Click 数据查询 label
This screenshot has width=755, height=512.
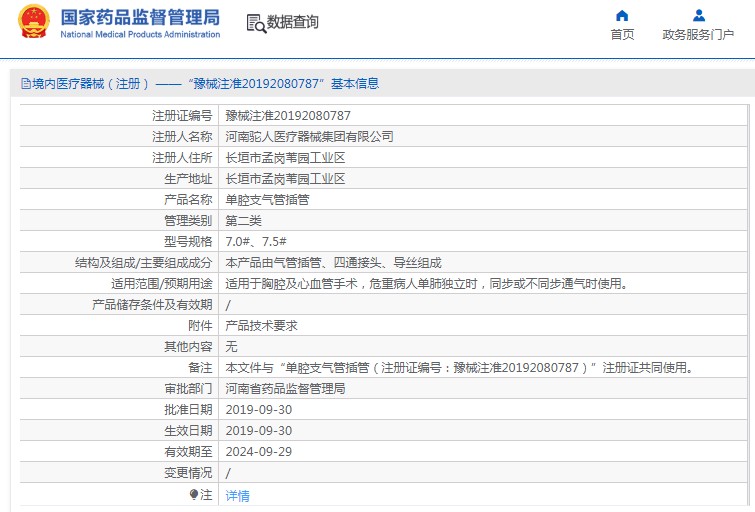(x=293, y=22)
